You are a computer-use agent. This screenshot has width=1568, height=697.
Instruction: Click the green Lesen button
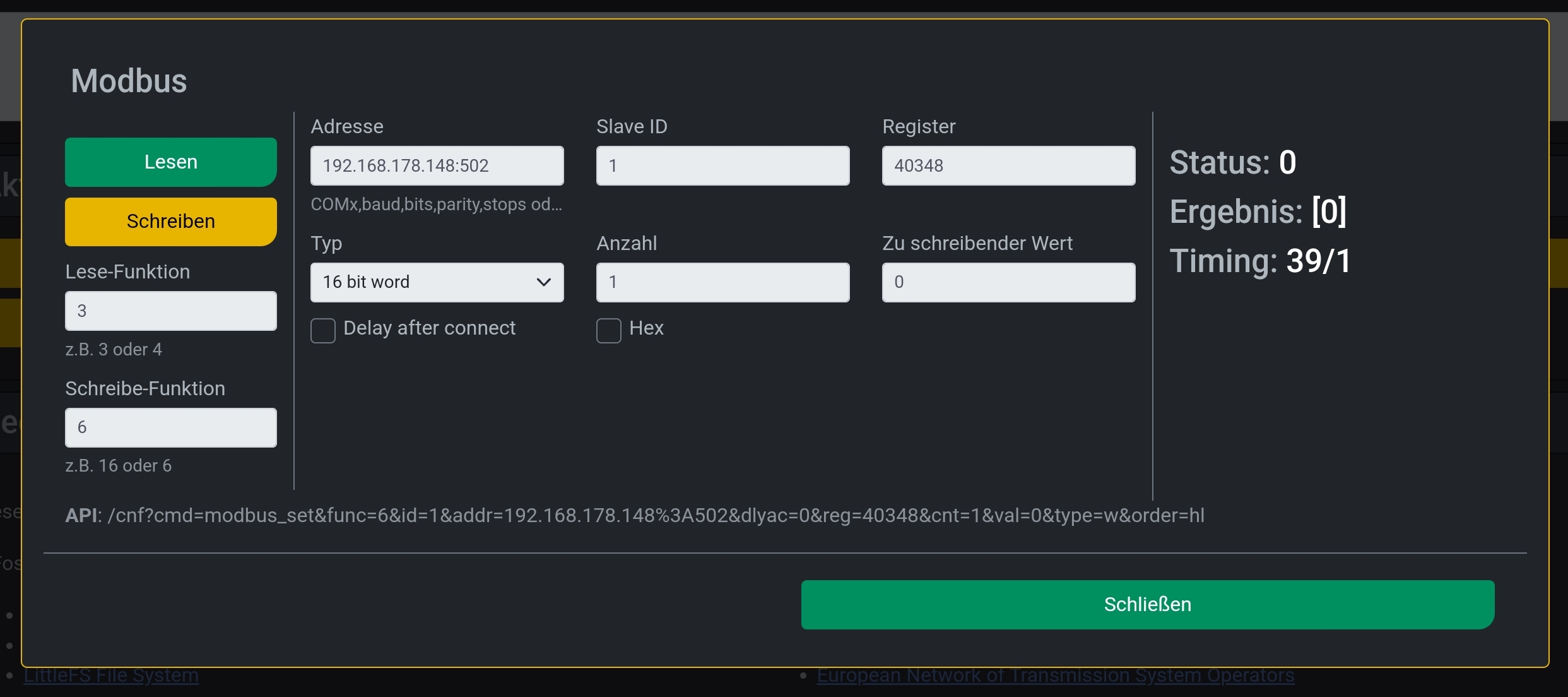pos(170,162)
